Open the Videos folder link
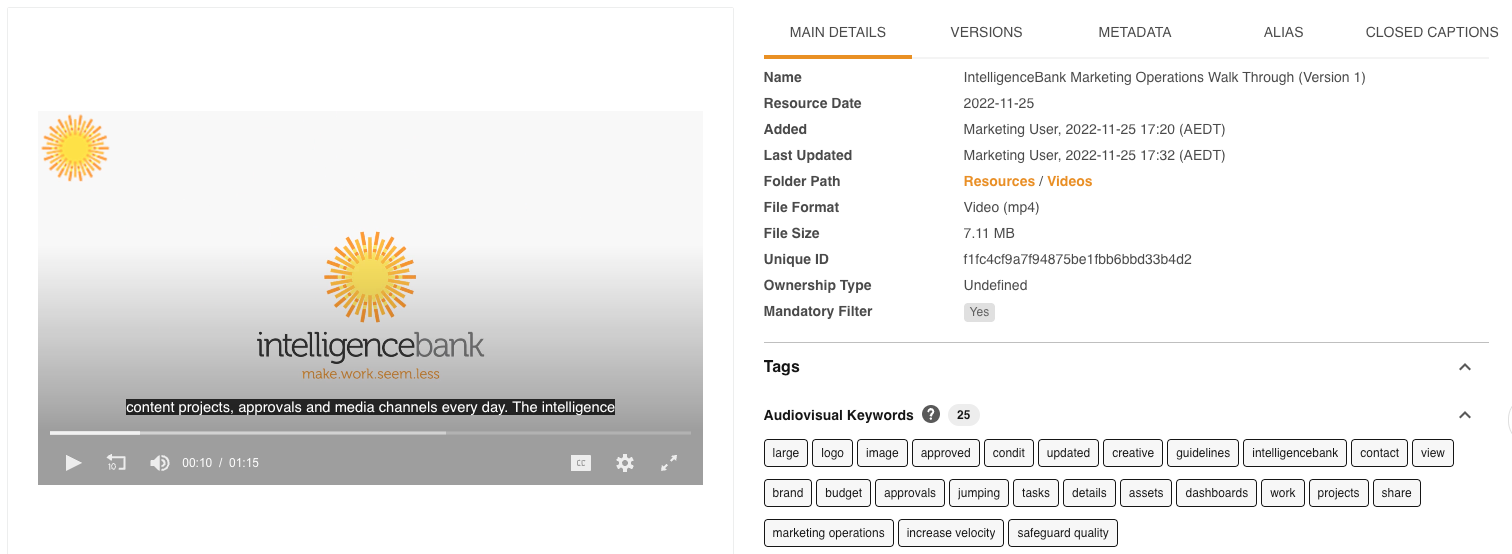The width and height of the screenshot is (1512, 554). coord(1070,181)
